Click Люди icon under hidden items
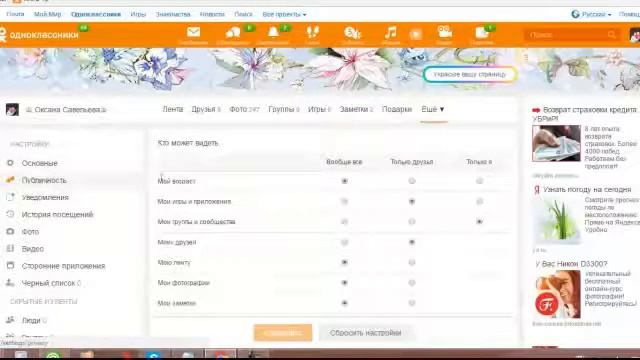The width and height of the screenshot is (640, 360). [x=10, y=320]
